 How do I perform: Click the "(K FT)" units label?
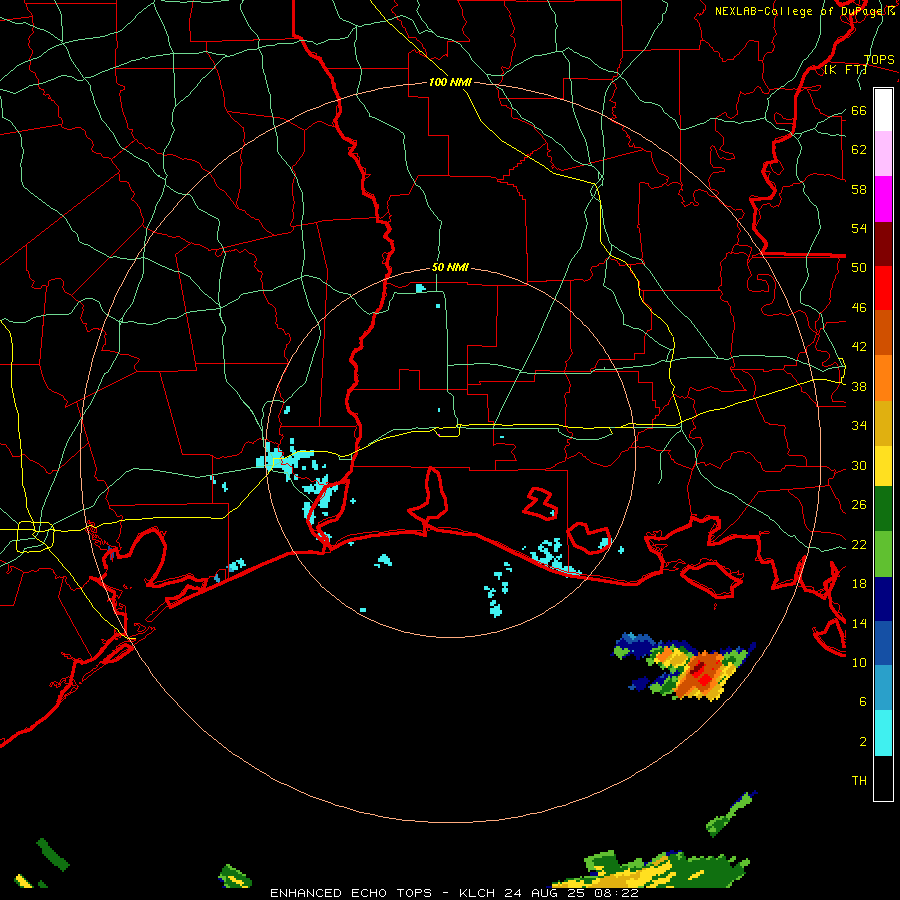point(845,70)
